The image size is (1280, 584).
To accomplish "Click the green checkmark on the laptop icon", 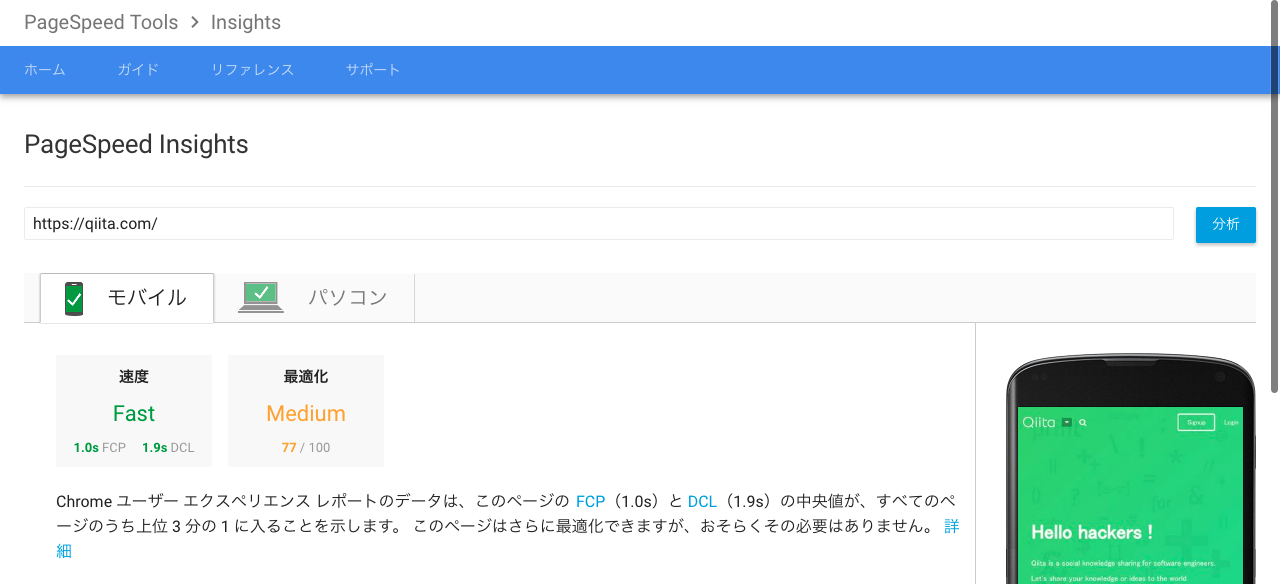I will pyautogui.click(x=260, y=293).
